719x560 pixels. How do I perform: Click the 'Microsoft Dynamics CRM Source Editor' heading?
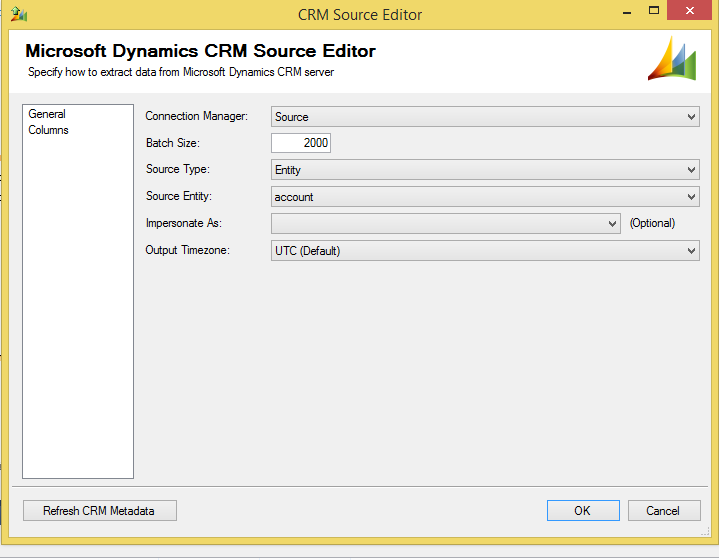(200, 51)
